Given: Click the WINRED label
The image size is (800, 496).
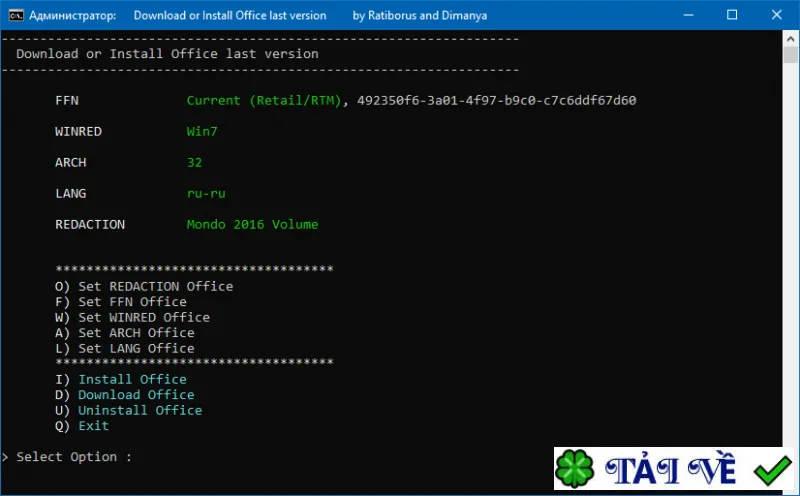Looking at the screenshot, I should 78,132.
